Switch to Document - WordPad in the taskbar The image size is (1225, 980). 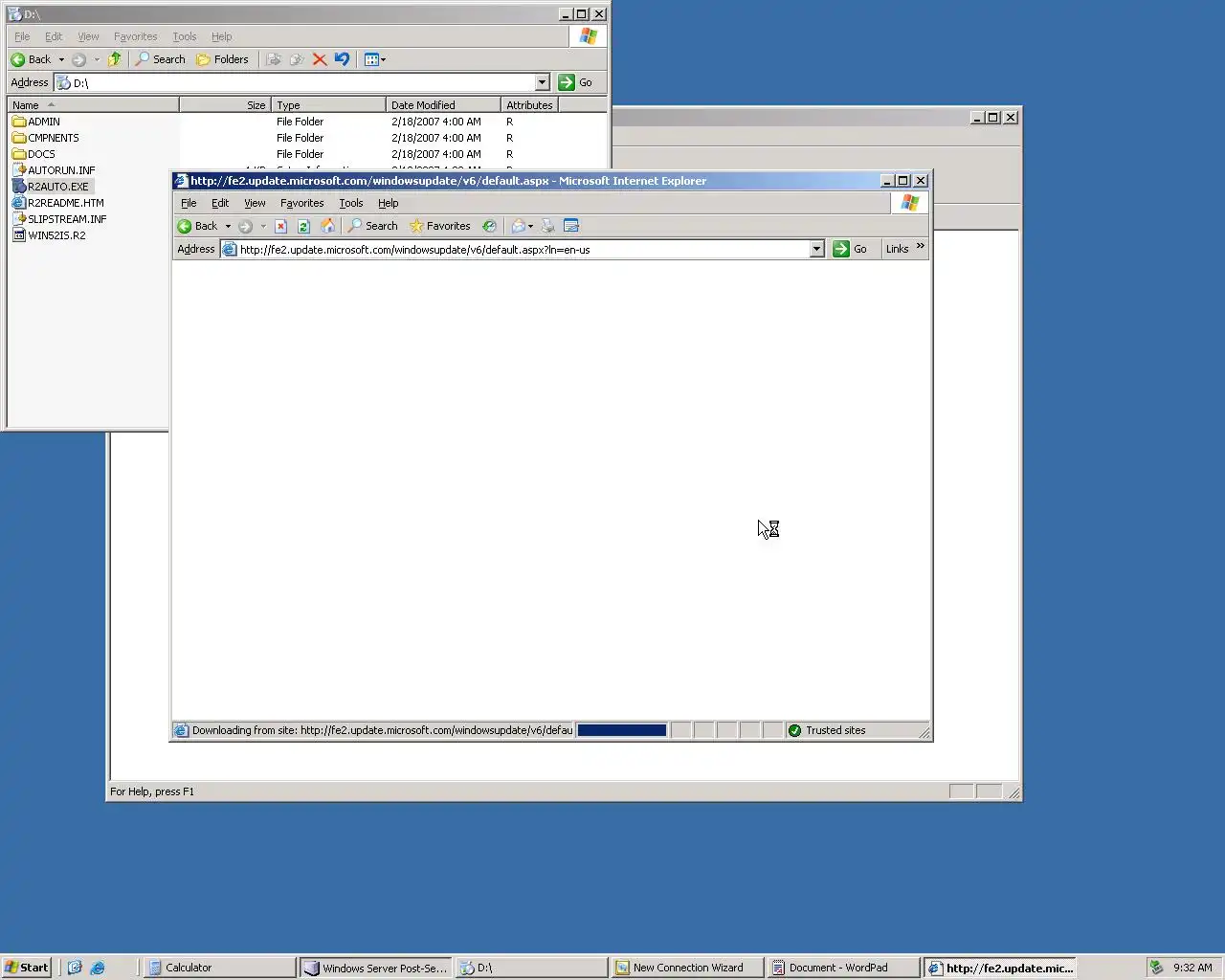[843, 968]
